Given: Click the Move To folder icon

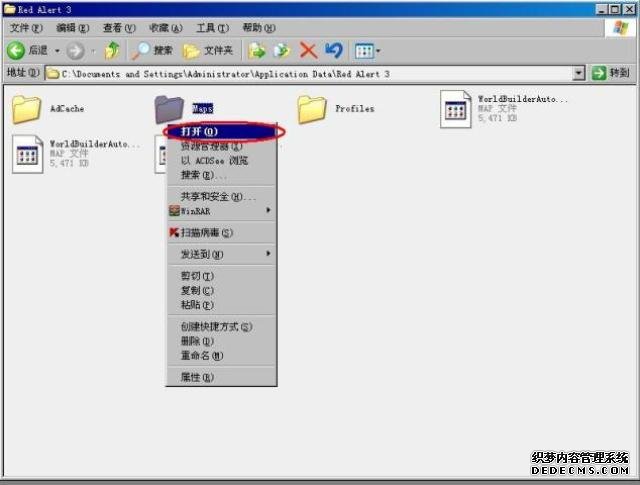Looking at the screenshot, I should pyautogui.click(x=257, y=51).
